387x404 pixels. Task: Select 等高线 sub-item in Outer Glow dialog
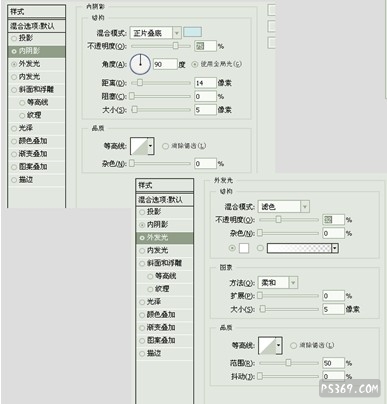[x=165, y=276]
